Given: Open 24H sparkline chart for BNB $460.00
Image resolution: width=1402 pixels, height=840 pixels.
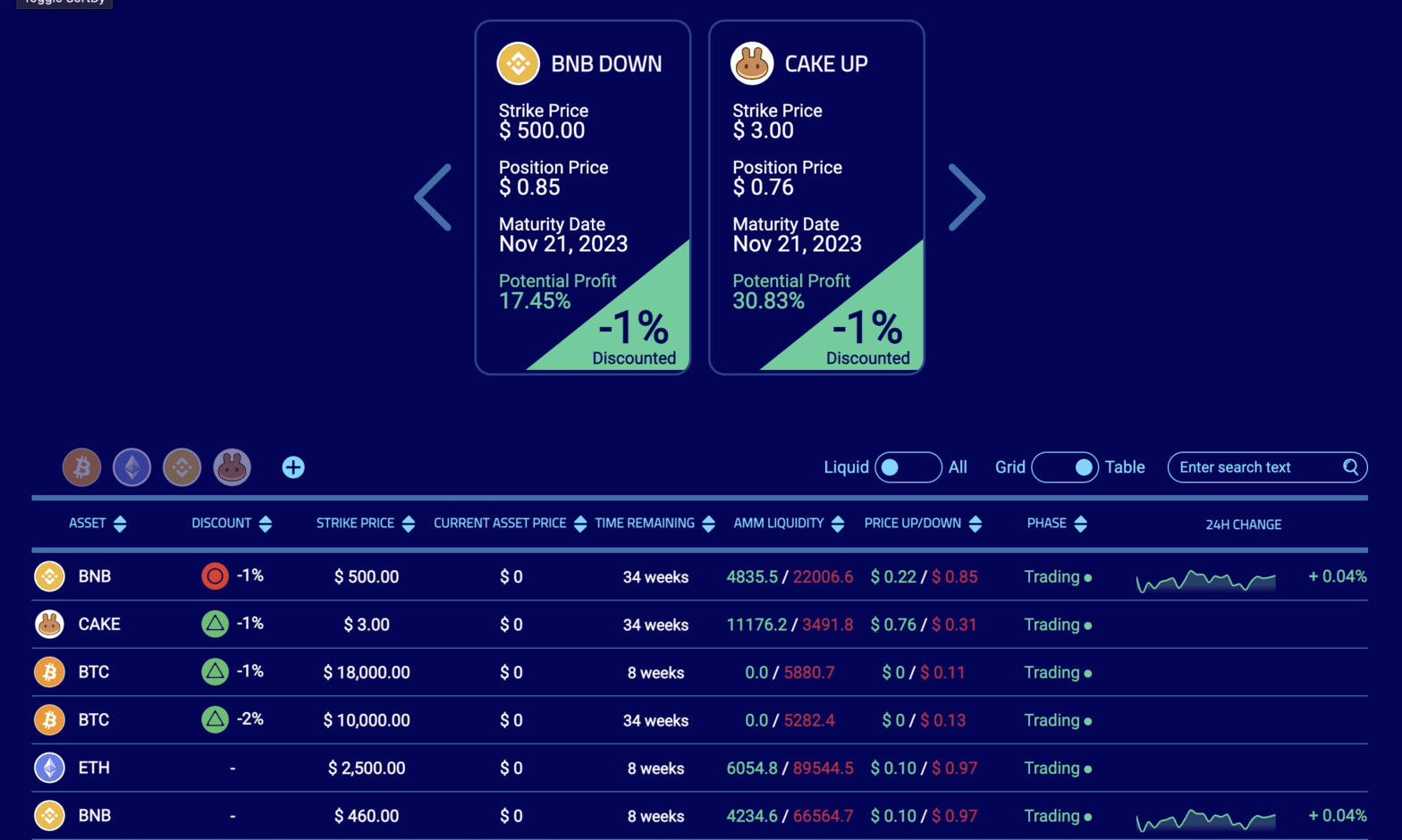Looking at the screenshot, I should point(1205,819).
